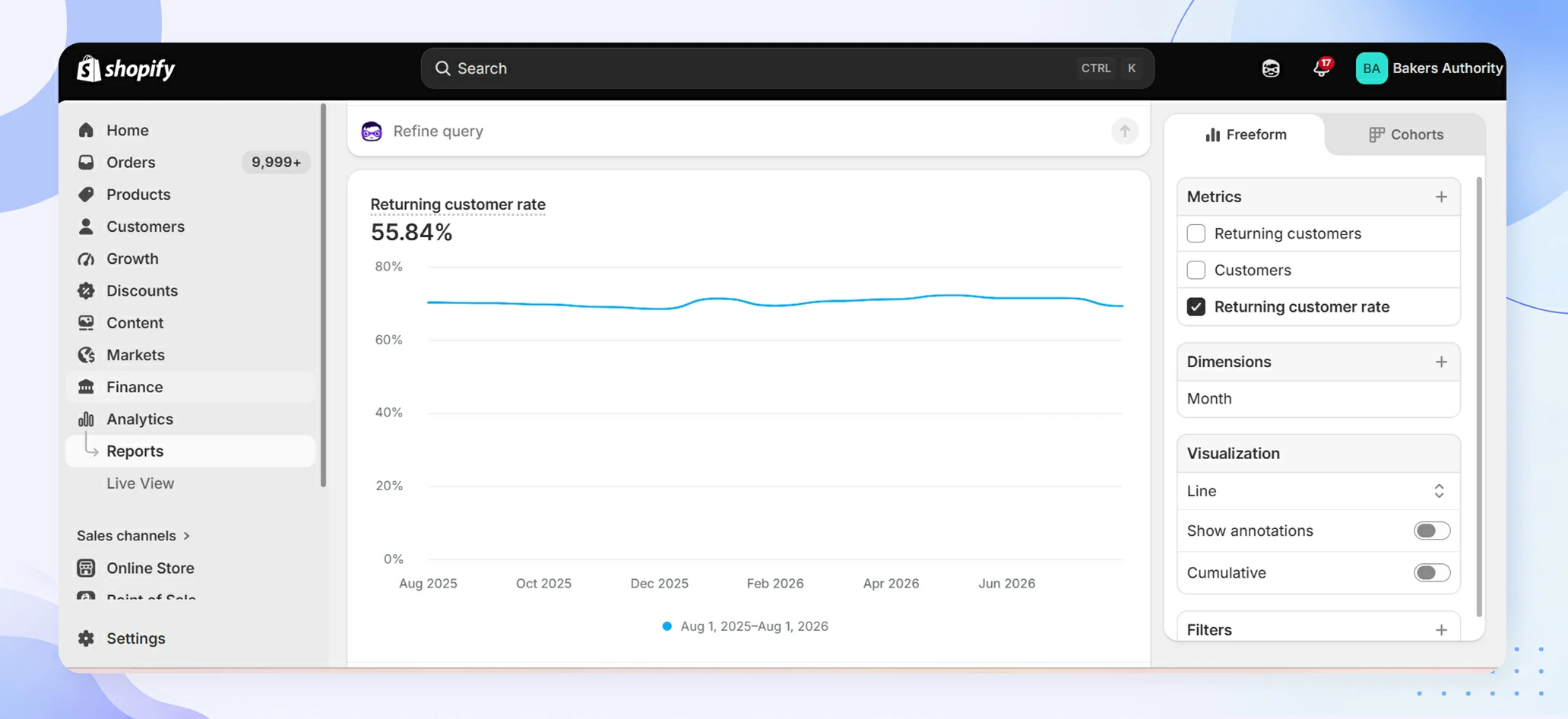1568x719 pixels.
Task: Click the Markets globe icon
Action: pos(86,355)
